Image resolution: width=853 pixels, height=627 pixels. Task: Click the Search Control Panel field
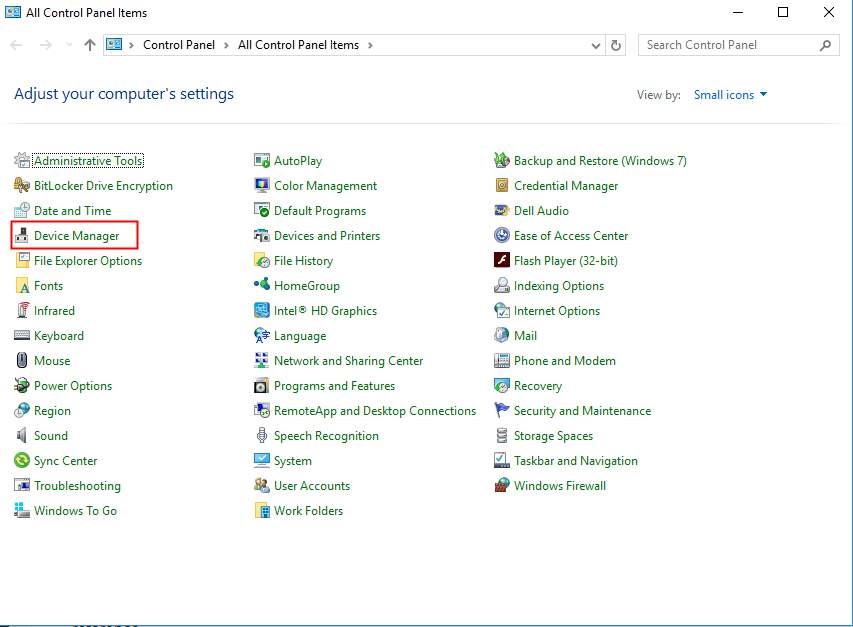(728, 45)
